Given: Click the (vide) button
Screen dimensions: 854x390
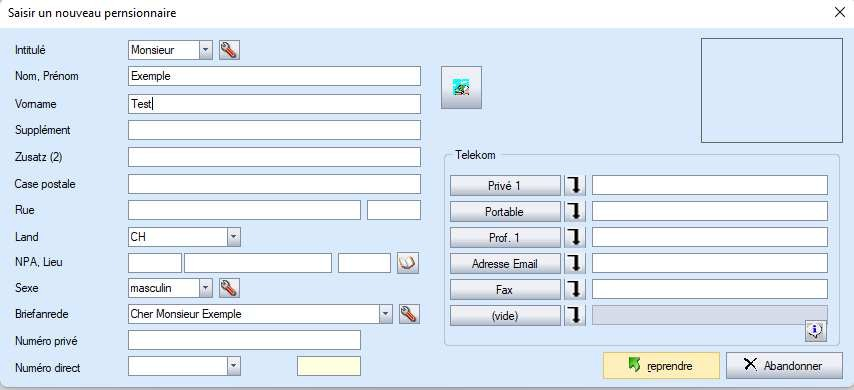Looking at the screenshot, I should (x=505, y=316).
